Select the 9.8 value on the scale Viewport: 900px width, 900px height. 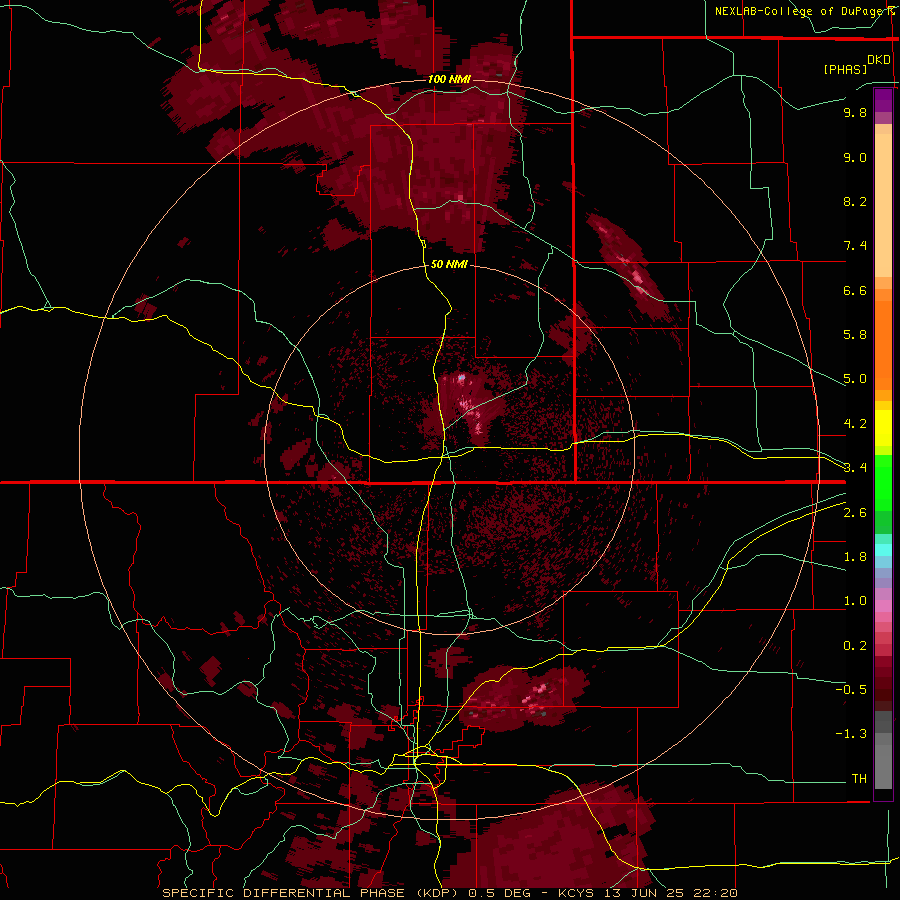point(855,112)
